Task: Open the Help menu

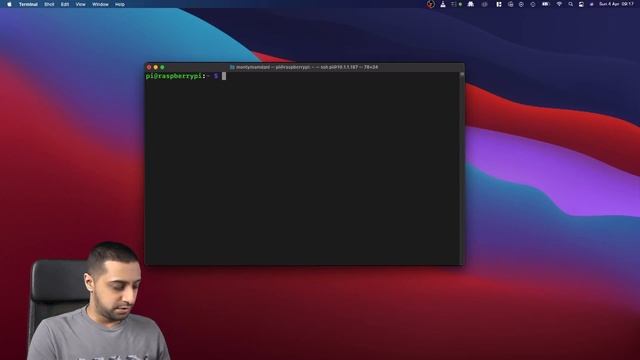Action: (x=120, y=4)
